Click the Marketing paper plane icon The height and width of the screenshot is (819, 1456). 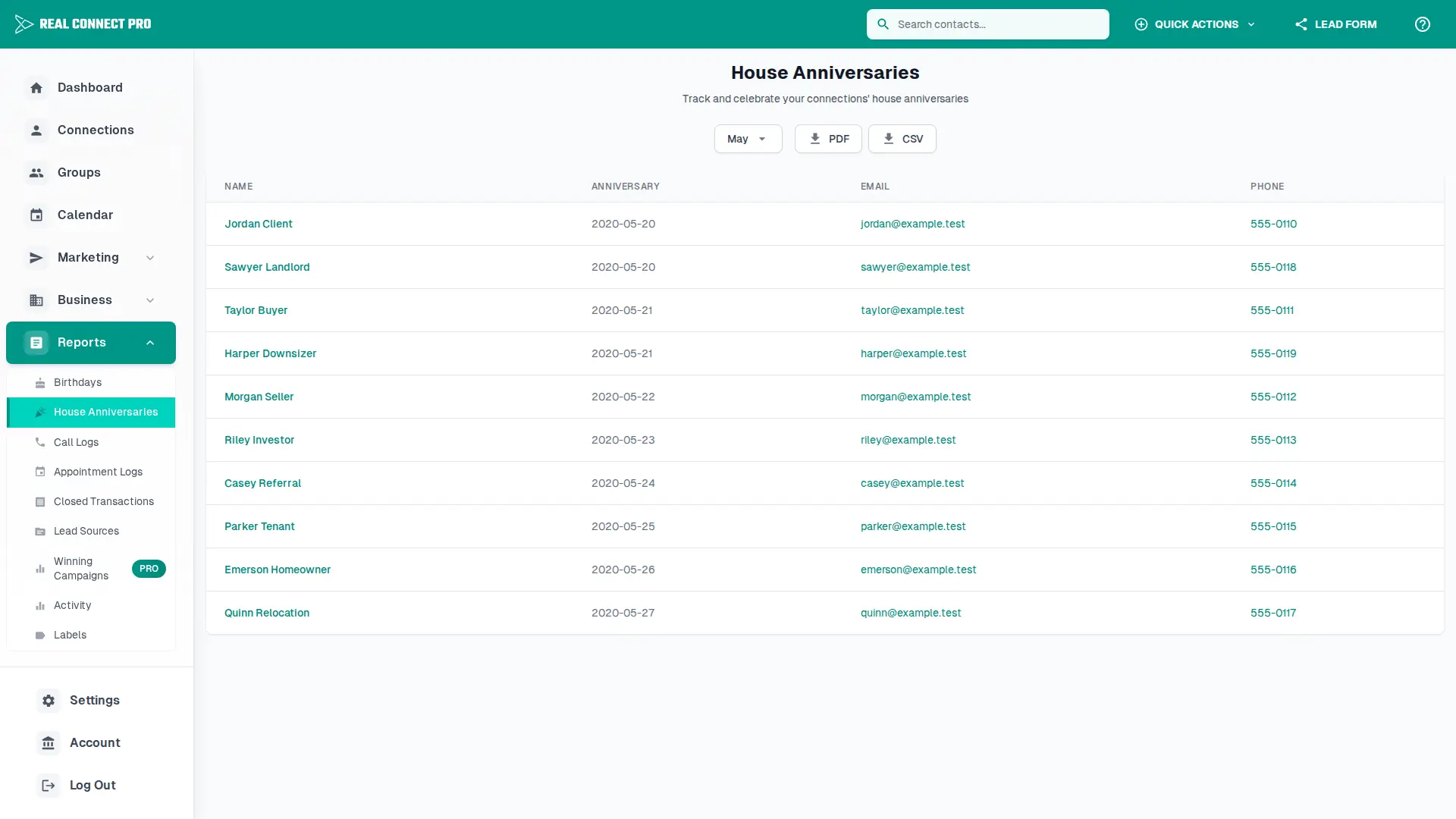36,258
